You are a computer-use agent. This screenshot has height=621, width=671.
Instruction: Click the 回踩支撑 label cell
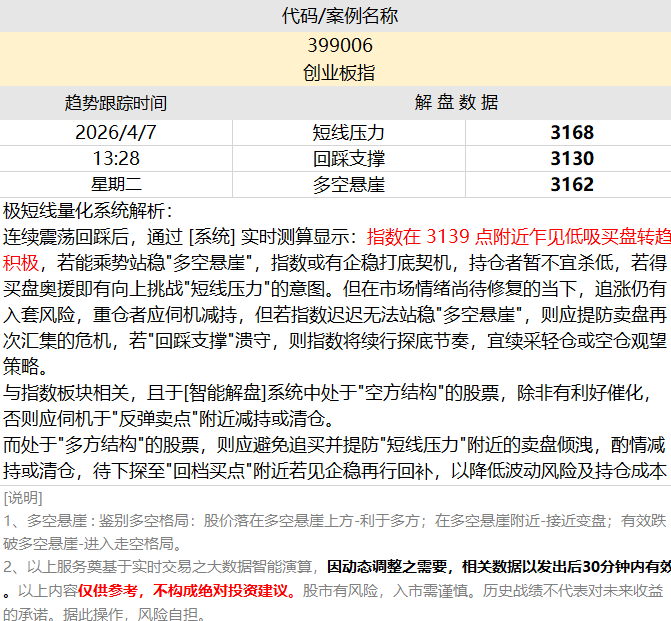348,158
